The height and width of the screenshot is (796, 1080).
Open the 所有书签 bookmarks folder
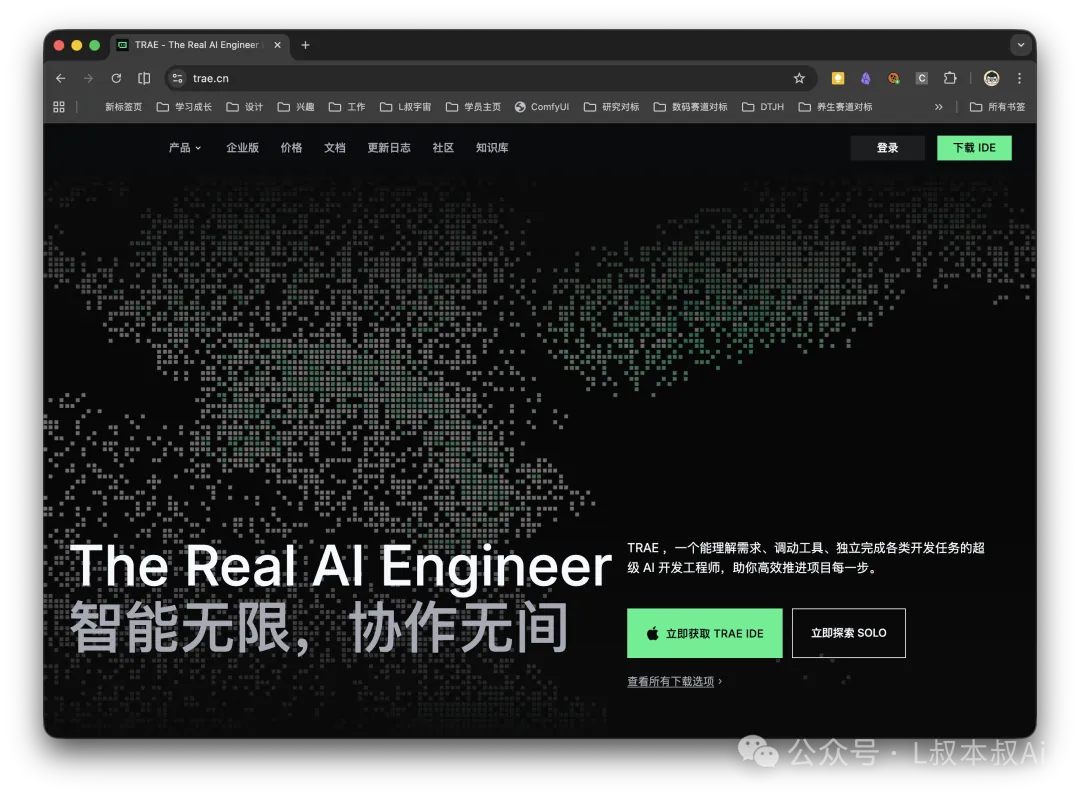coord(997,107)
